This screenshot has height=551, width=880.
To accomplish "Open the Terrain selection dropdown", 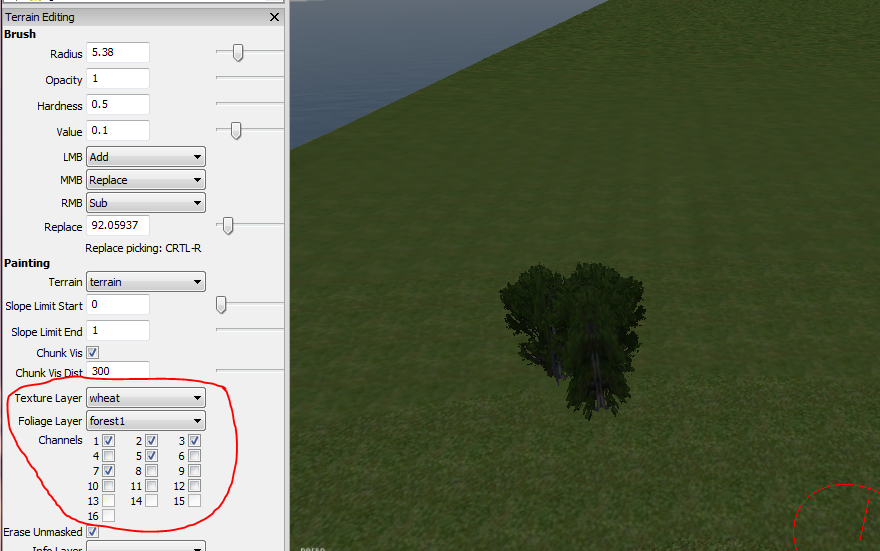I will pyautogui.click(x=146, y=282).
